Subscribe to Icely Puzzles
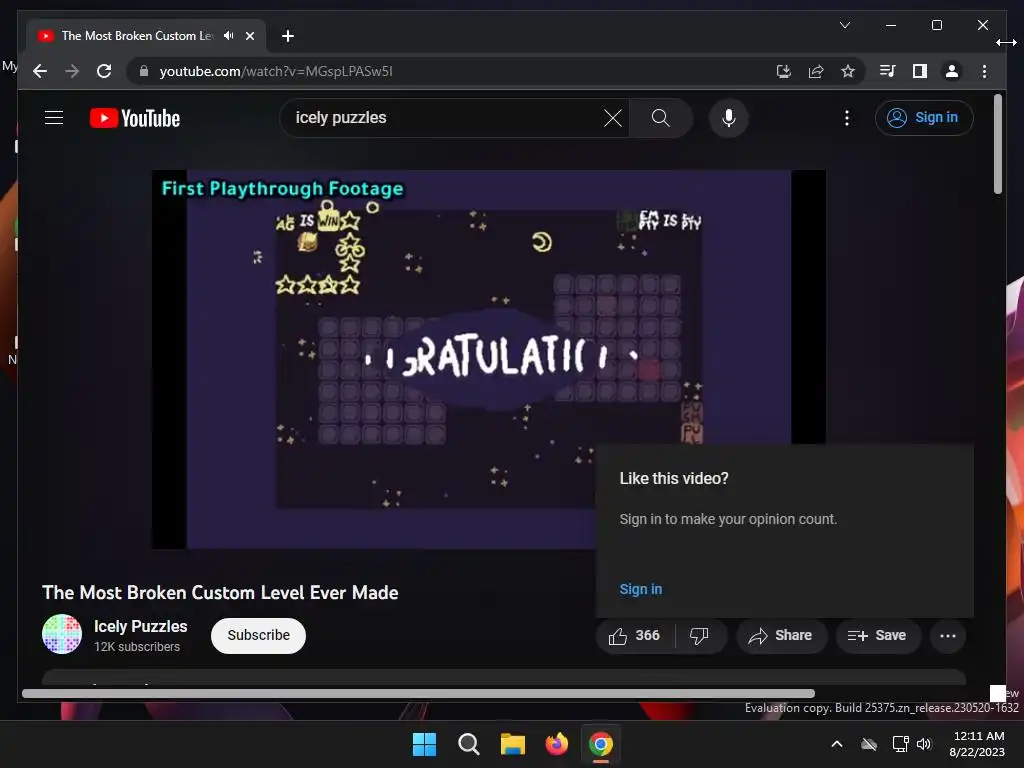Screen dimensions: 1024x768 click(x=258, y=635)
